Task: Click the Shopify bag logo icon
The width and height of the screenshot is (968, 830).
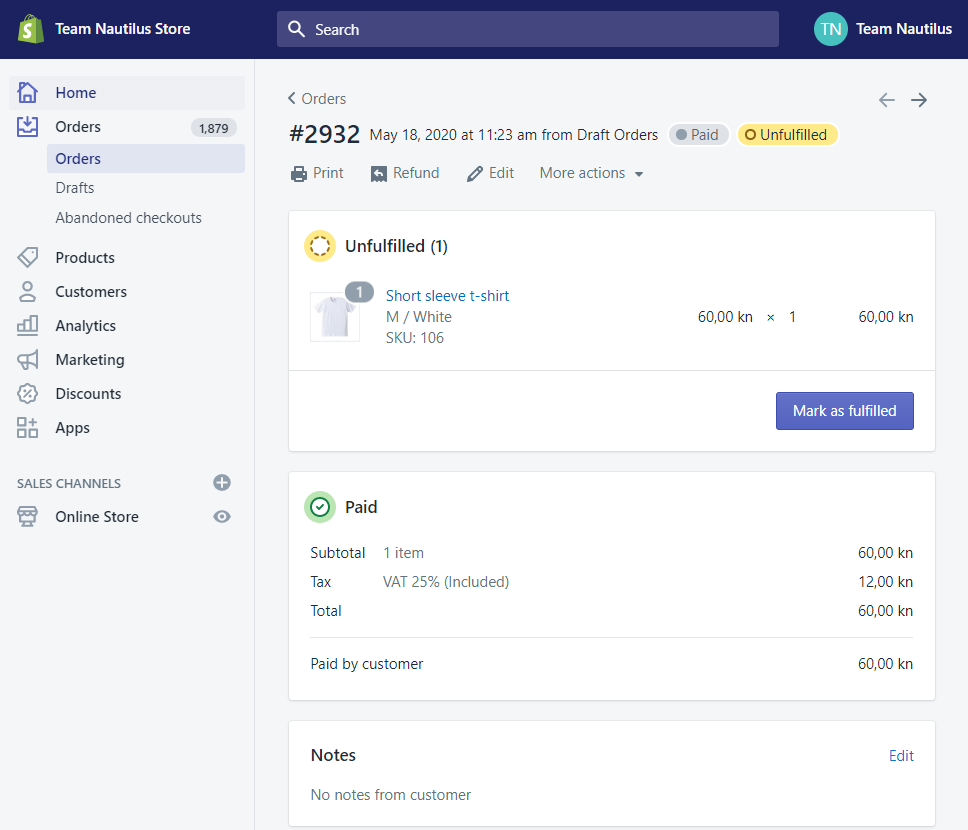Action: click(x=29, y=28)
